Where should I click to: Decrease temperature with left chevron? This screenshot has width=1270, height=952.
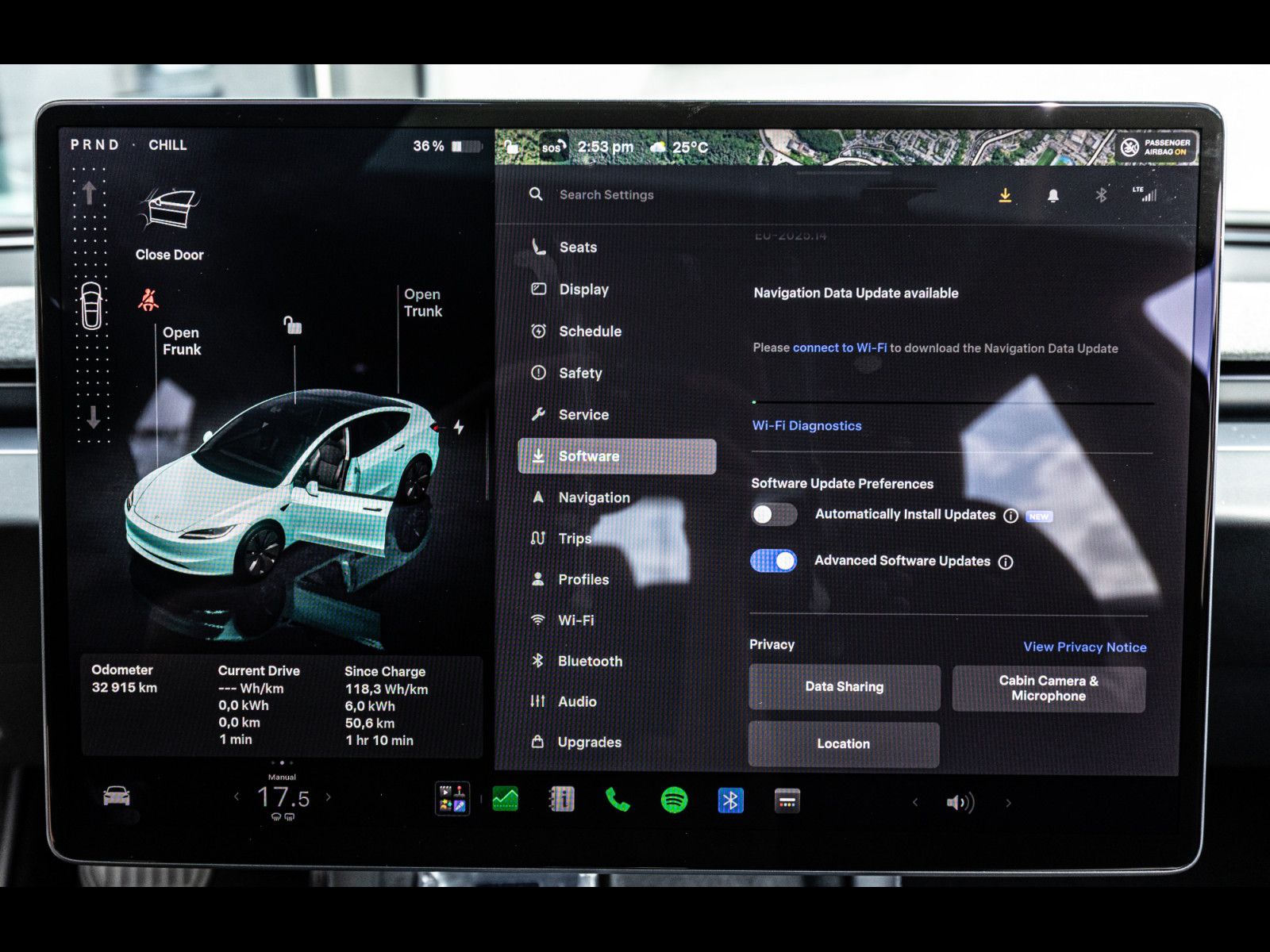click(x=237, y=797)
